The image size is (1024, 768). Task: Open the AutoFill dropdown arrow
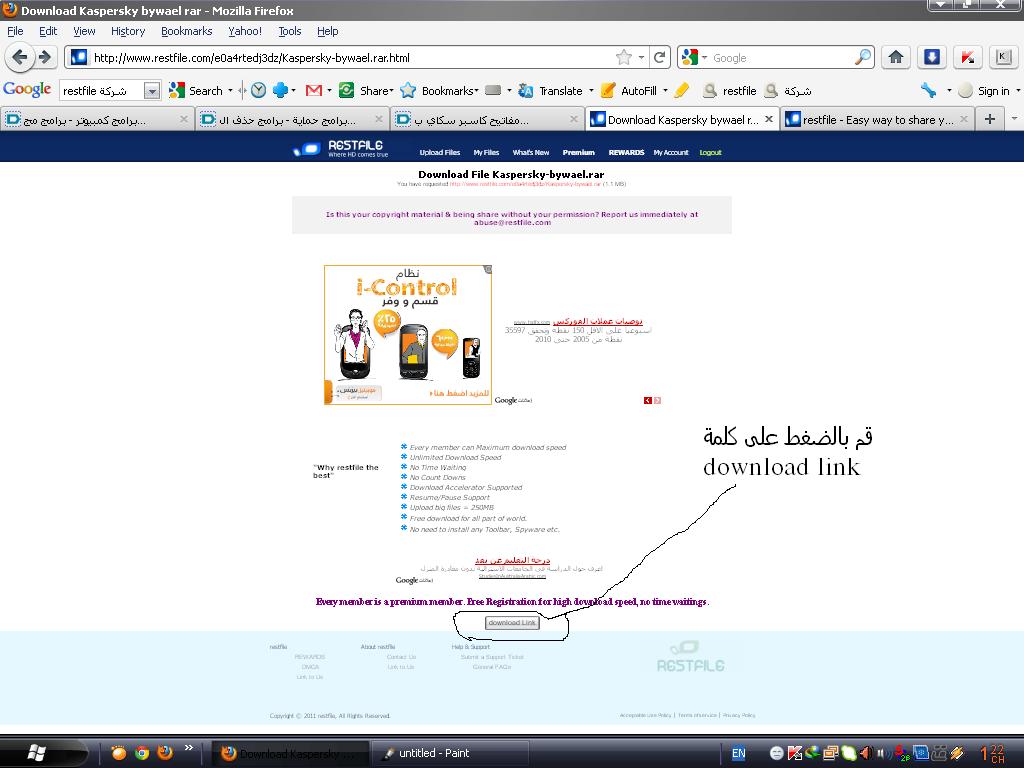tap(665, 91)
